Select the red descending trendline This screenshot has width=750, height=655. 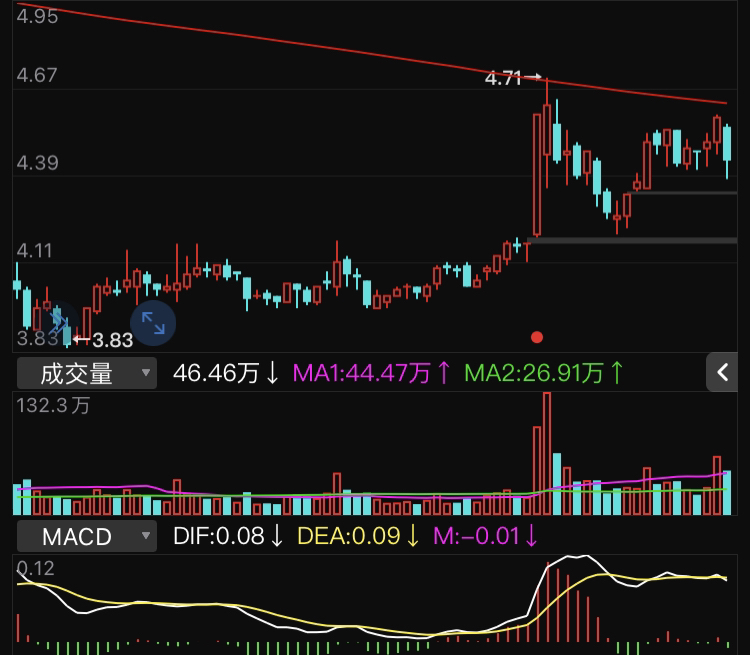click(371, 53)
